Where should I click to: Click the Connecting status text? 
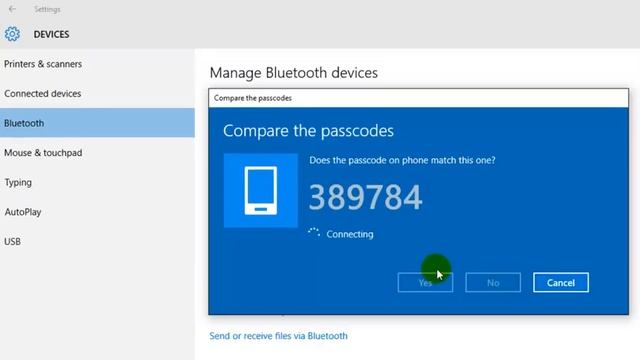(x=350, y=234)
